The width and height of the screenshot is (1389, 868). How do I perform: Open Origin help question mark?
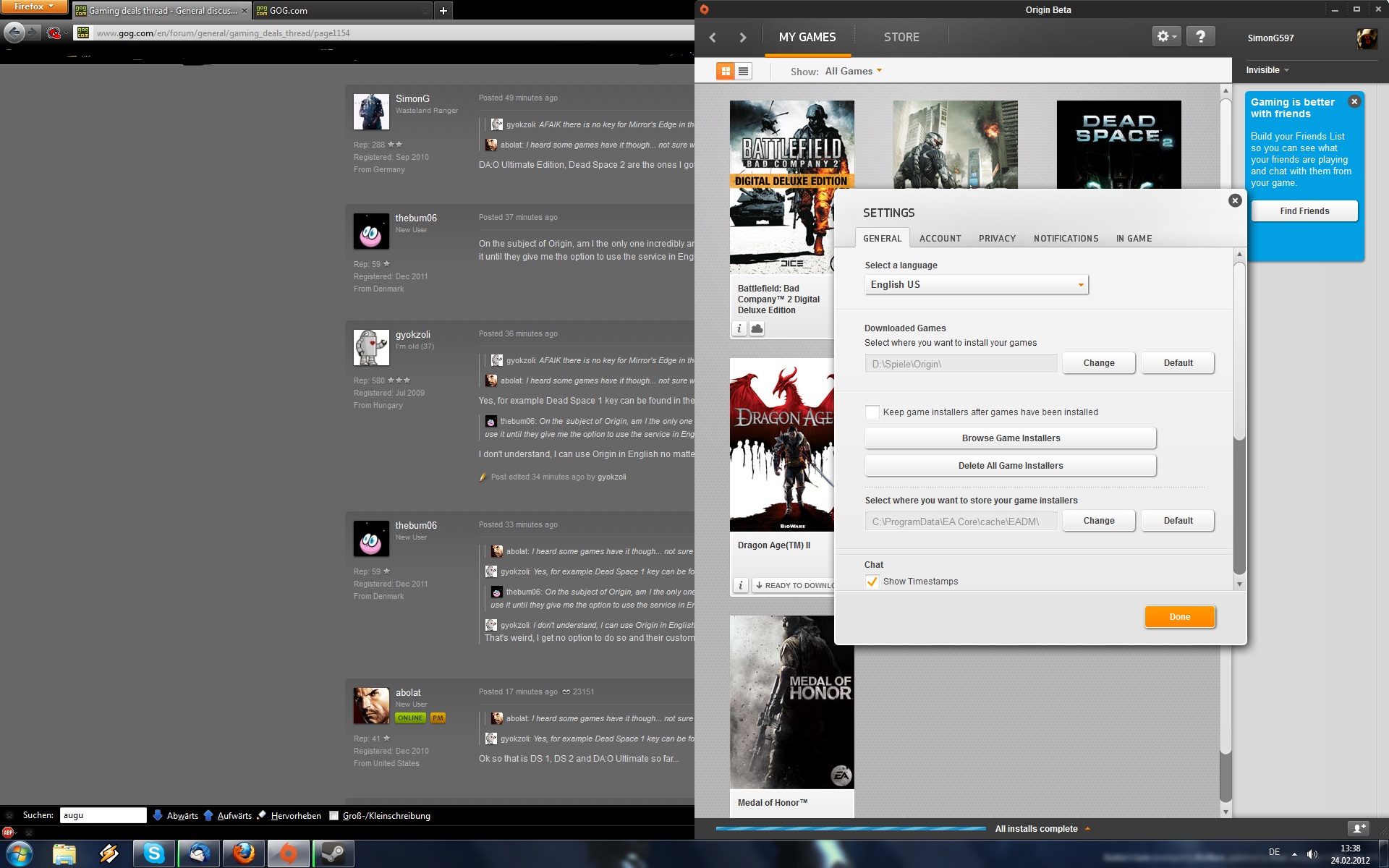1200,36
